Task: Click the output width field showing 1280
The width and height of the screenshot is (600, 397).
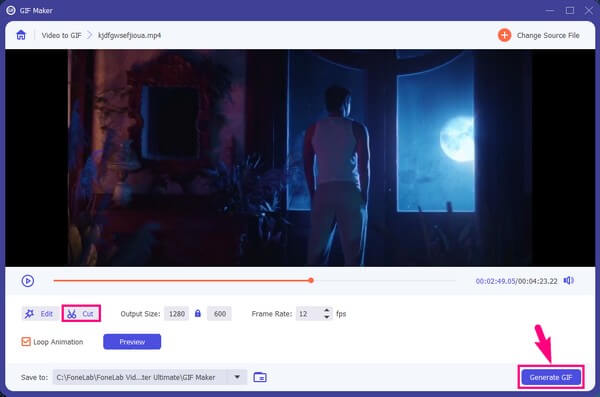Action: click(x=176, y=314)
